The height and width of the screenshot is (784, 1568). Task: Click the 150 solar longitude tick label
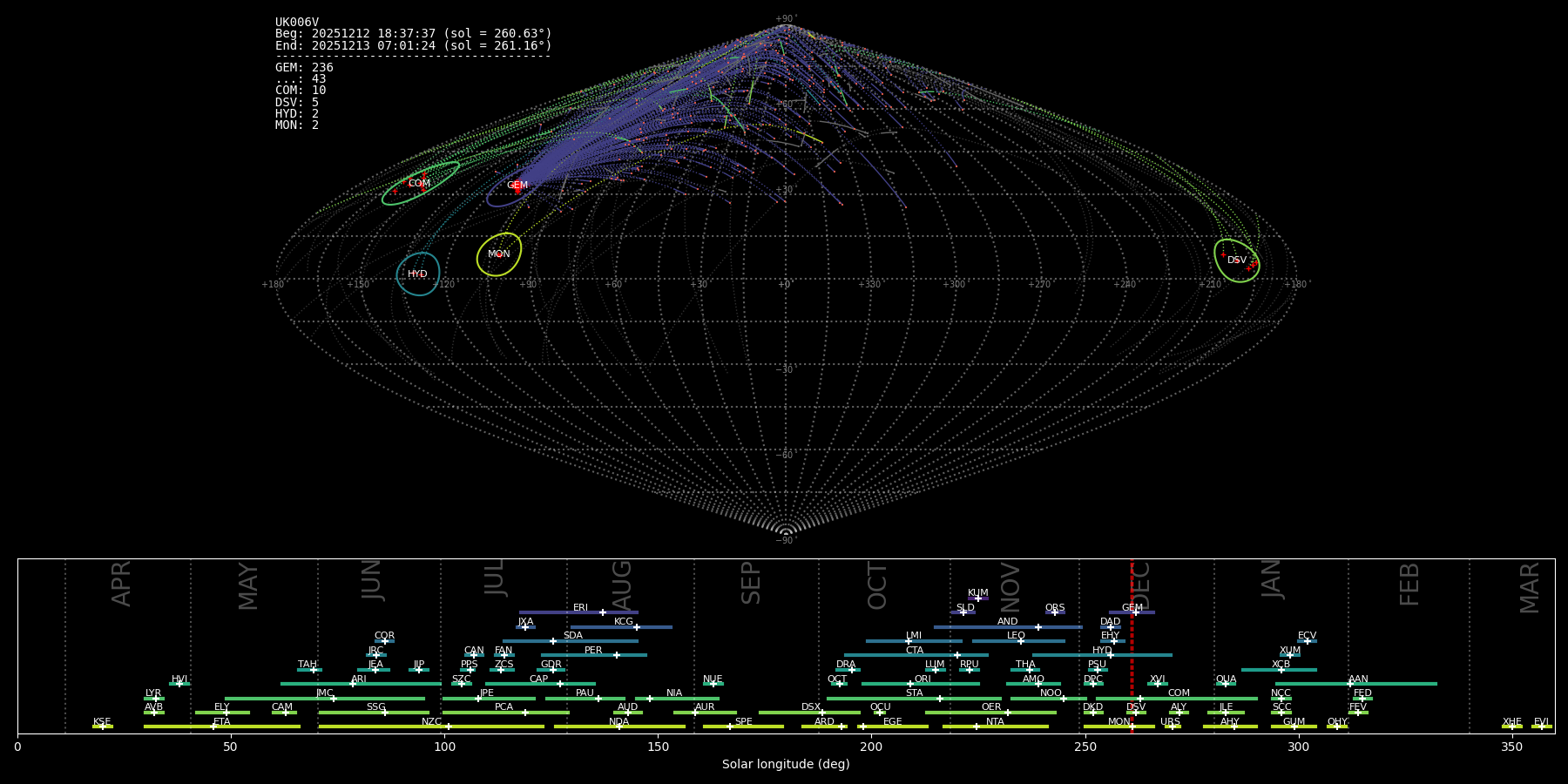pyautogui.click(x=658, y=747)
